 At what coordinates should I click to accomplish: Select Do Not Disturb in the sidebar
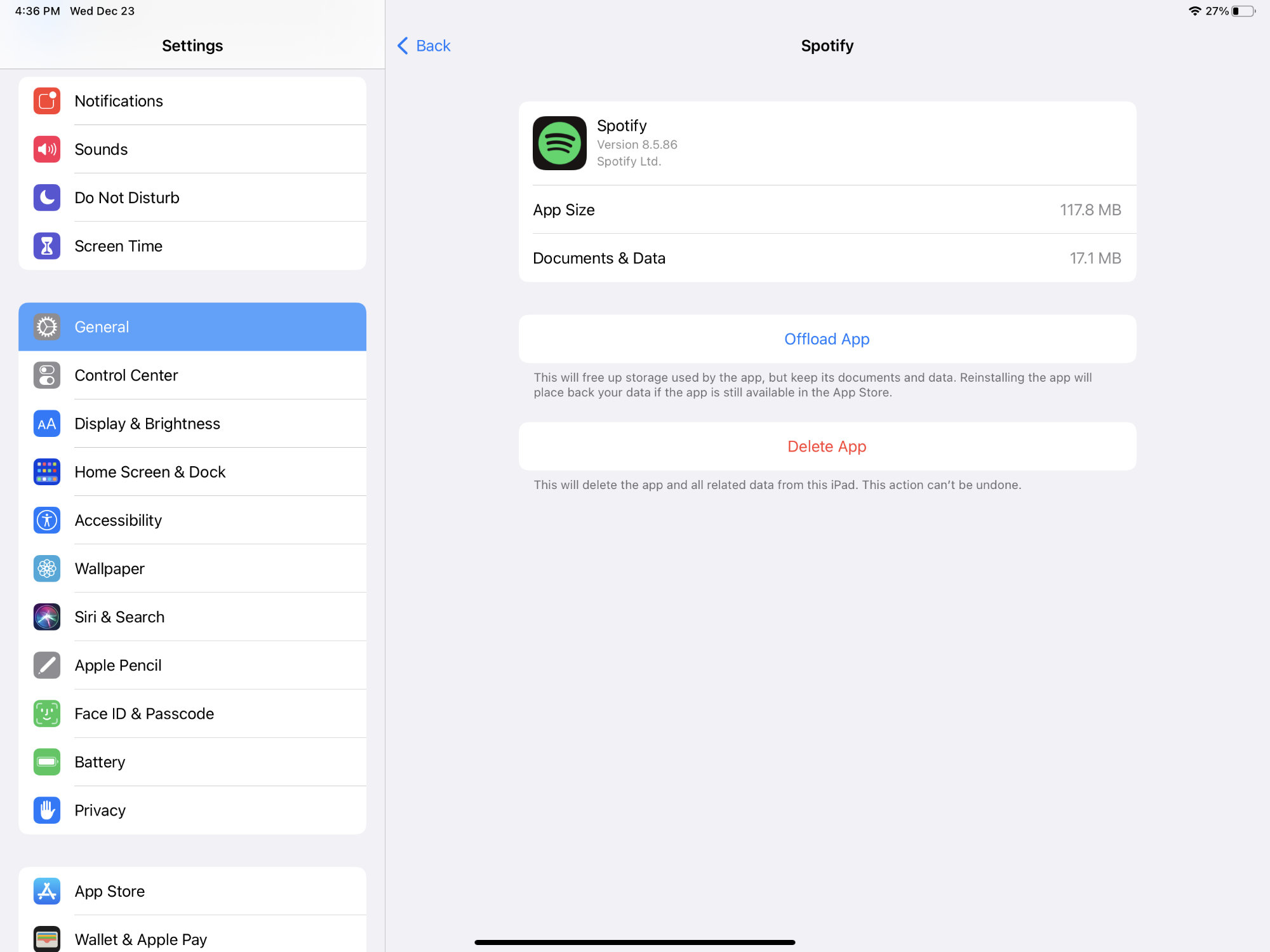(x=192, y=198)
